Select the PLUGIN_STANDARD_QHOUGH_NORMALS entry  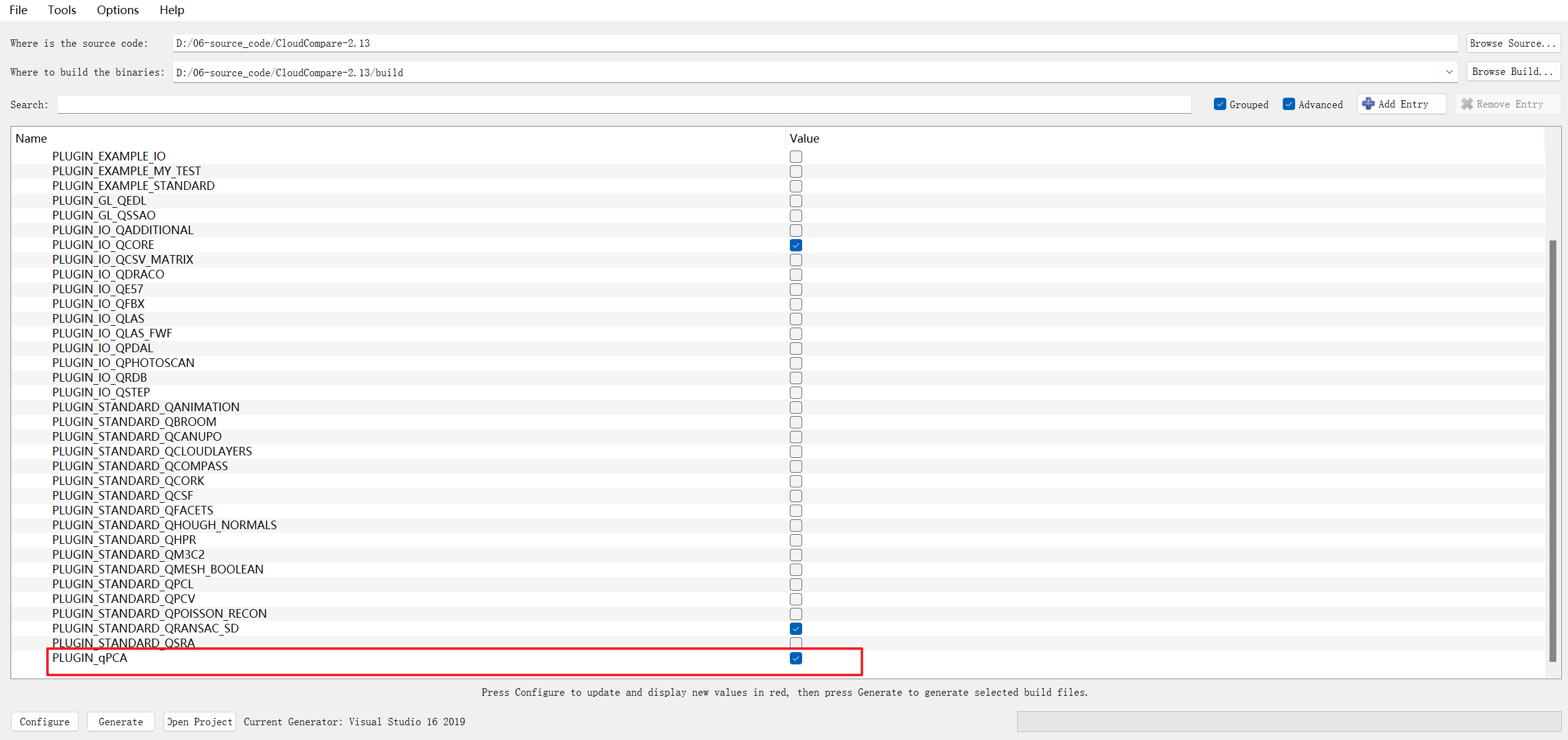(x=164, y=525)
